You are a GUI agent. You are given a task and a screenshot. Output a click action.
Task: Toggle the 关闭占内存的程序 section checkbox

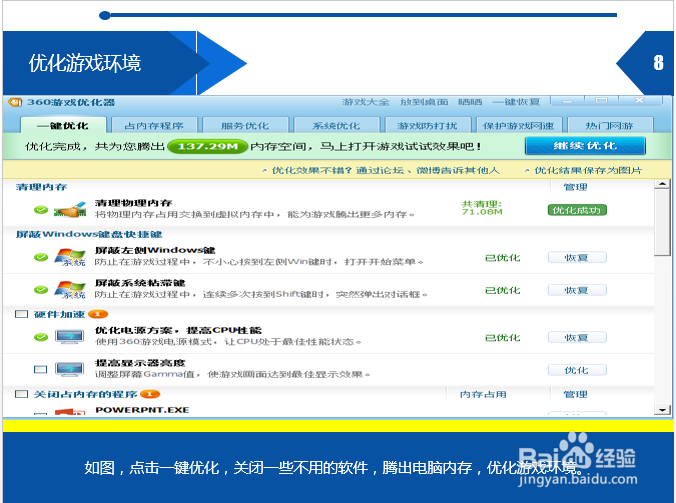click(22, 394)
